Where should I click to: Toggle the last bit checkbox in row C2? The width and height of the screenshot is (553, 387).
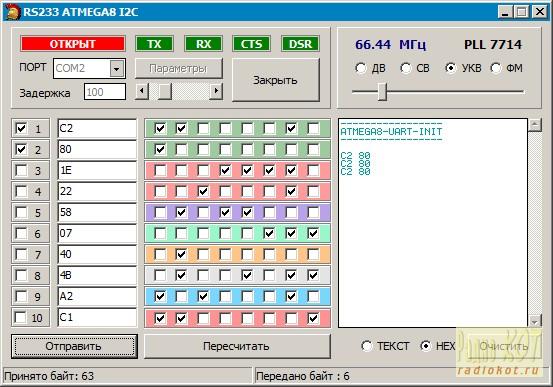pos(313,128)
